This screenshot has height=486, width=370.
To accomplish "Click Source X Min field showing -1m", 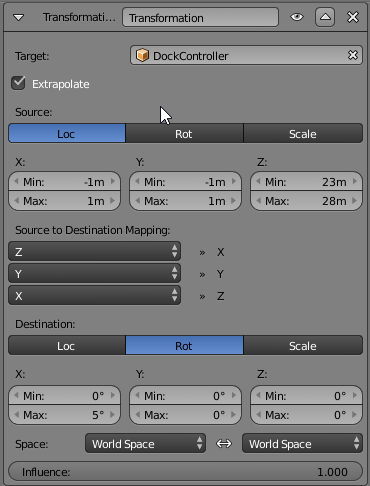I will point(64,182).
